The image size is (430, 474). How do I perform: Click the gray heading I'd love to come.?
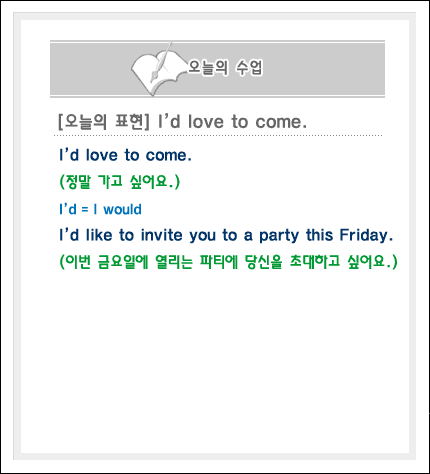[x=232, y=121]
